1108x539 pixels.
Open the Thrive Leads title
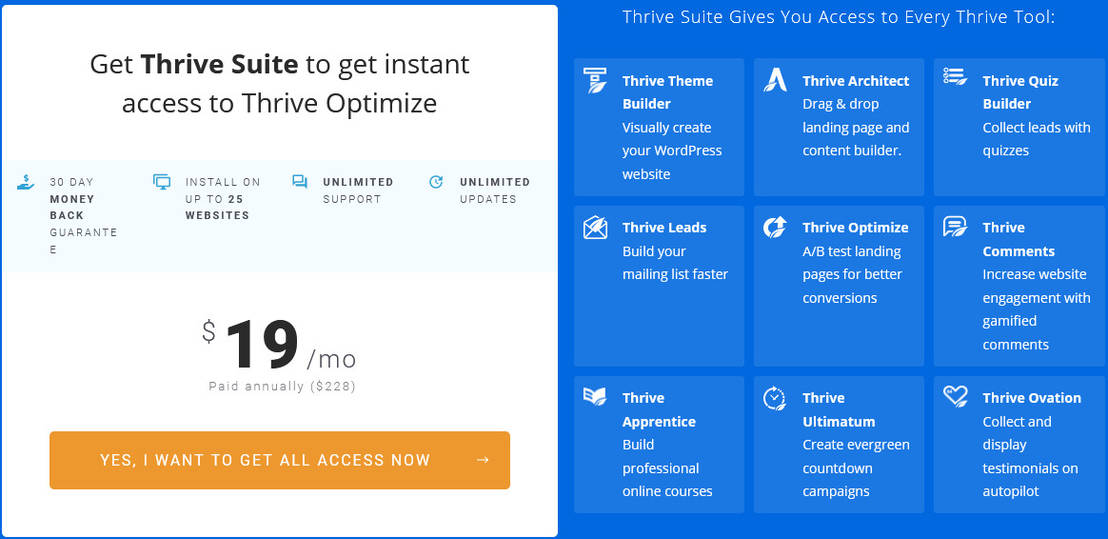click(664, 227)
